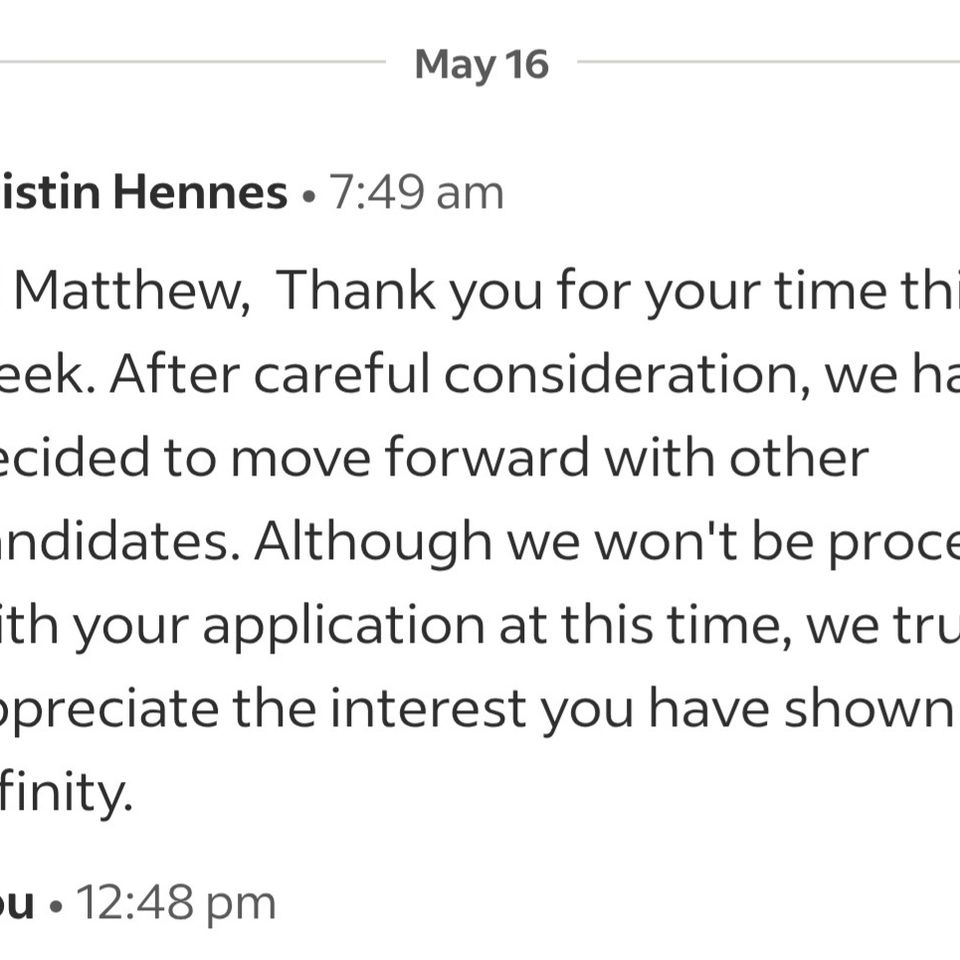This screenshot has height=960, width=960.
Task: Click the bullet beside 7:49 am
Action: click(309, 197)
